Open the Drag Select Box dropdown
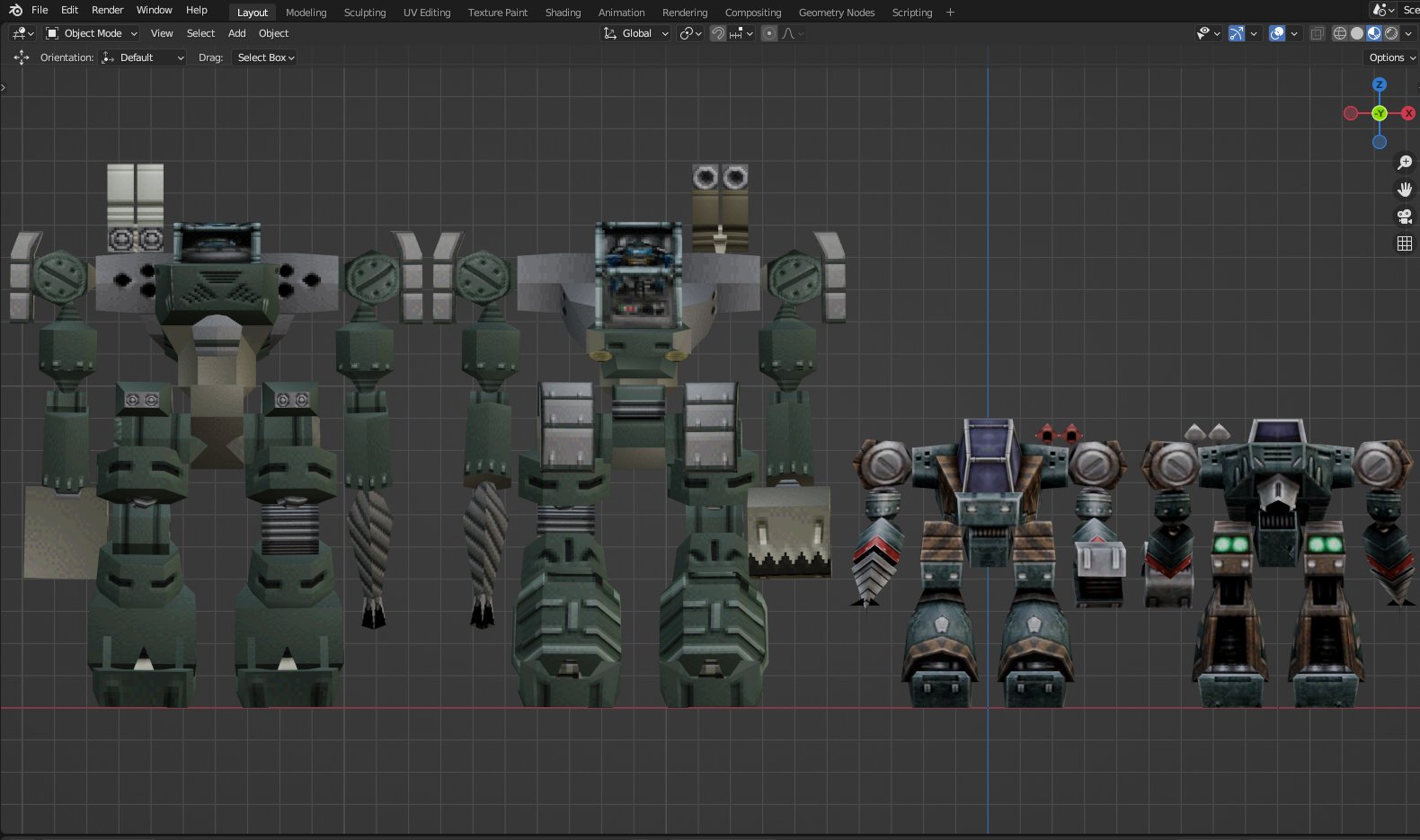1420x840 pixels. click(x=265, y=57)
